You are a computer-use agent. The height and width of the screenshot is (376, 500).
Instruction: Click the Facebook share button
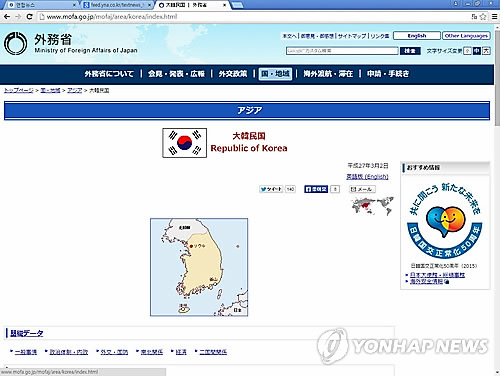click(x=316, y=189)
